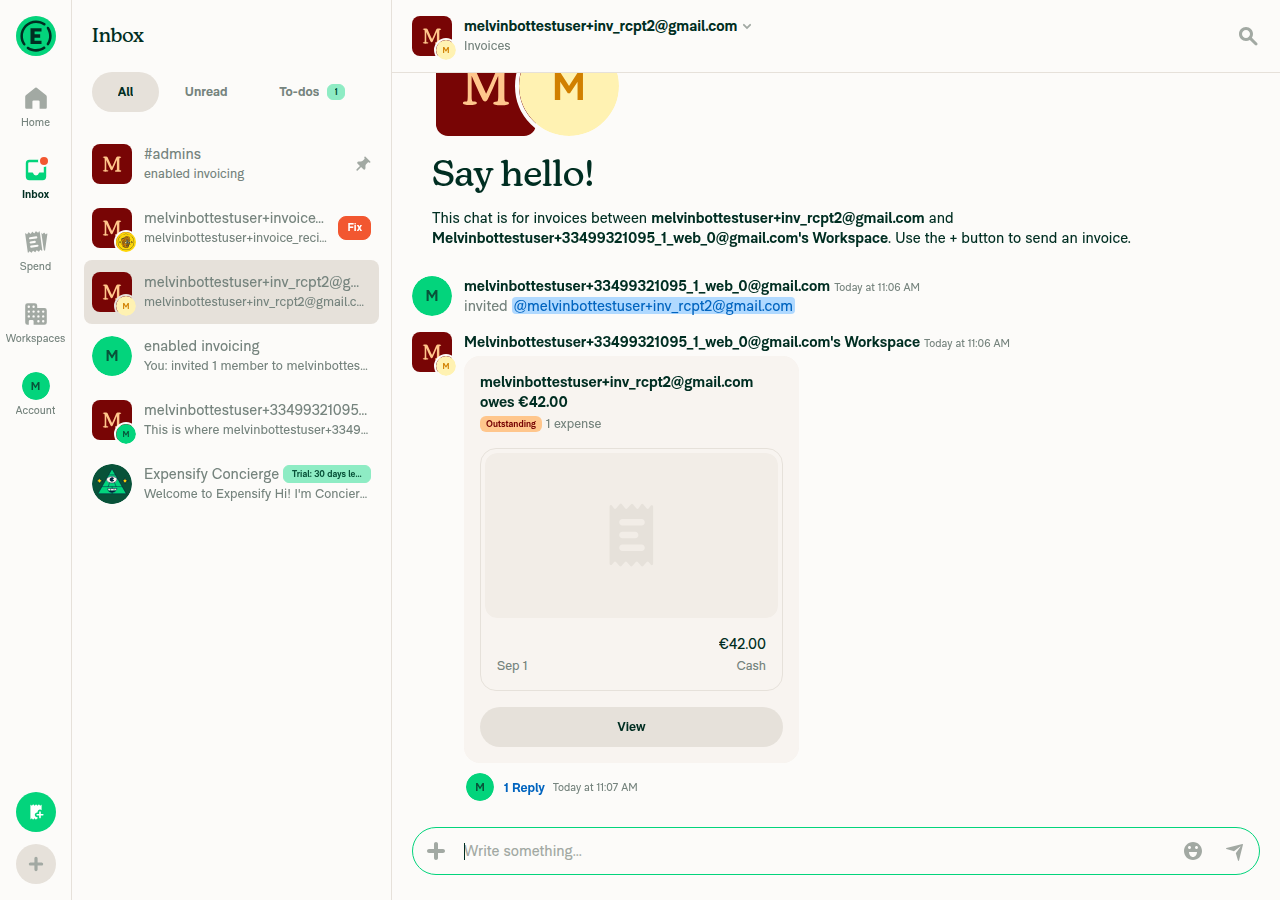
Task: Click the Expensify Concierge avatar
Action: (x=112, y=484)
